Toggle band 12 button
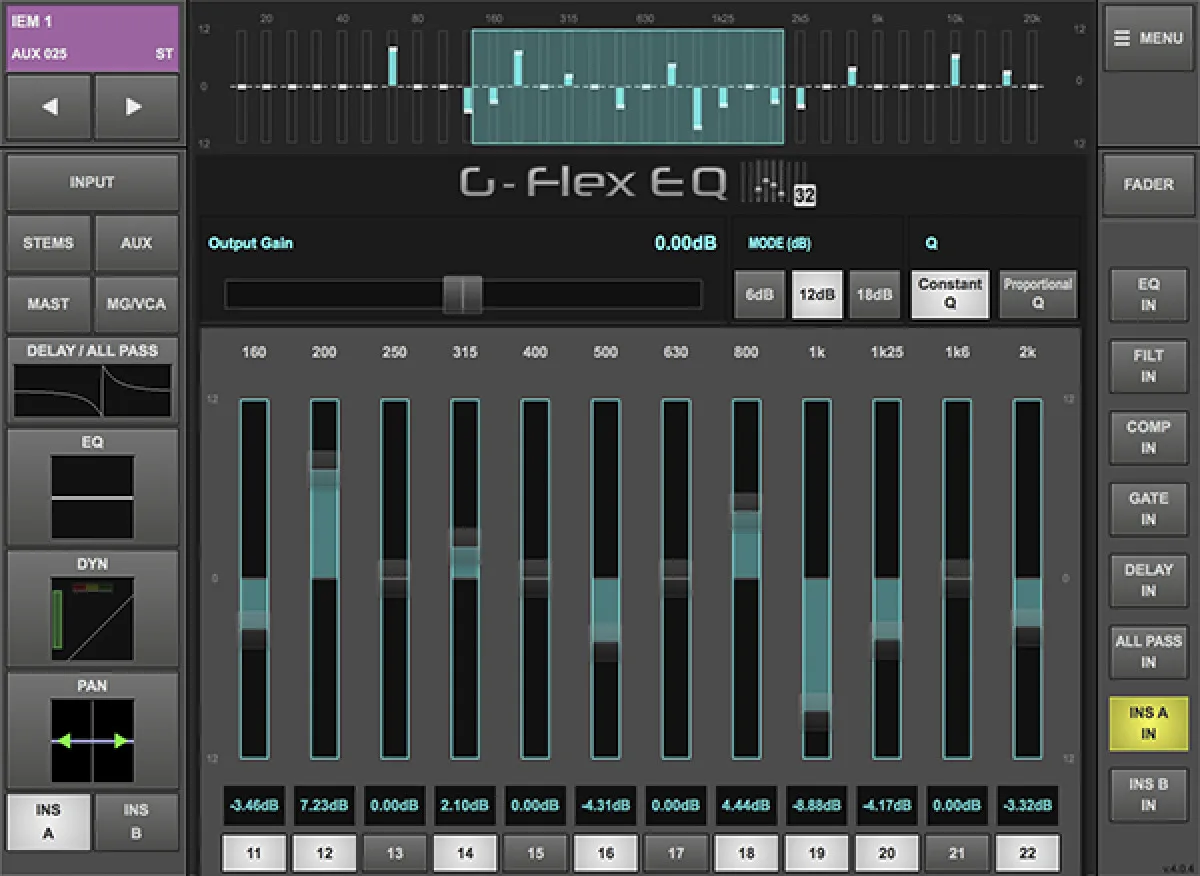The width and height of the screenshot is (1200, 876). [x=324, y=854]
